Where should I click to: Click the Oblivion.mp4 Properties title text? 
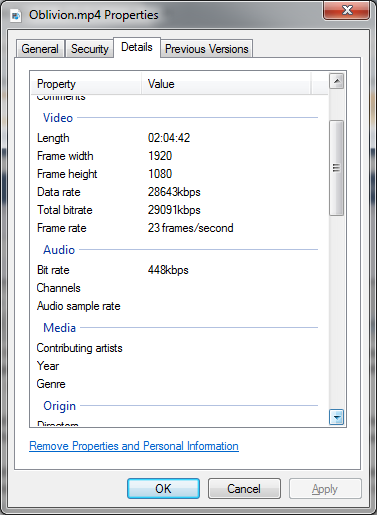[94, 15]
